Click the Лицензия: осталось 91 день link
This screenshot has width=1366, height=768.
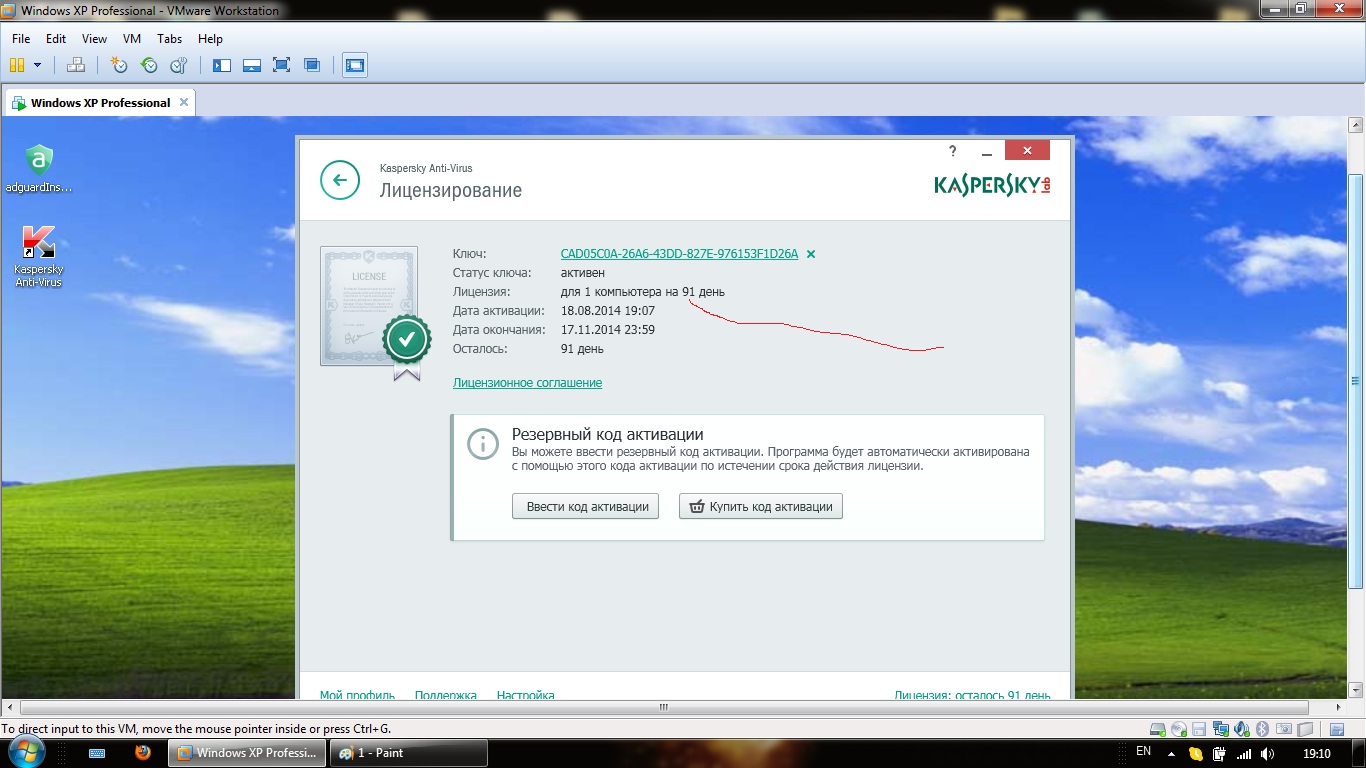point(972,695)
